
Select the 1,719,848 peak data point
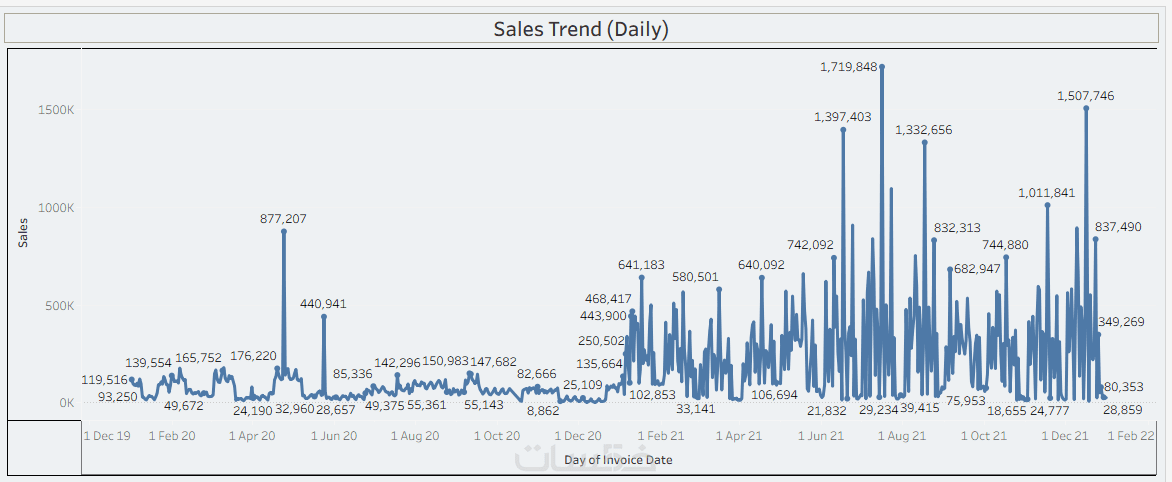(881, 67)
